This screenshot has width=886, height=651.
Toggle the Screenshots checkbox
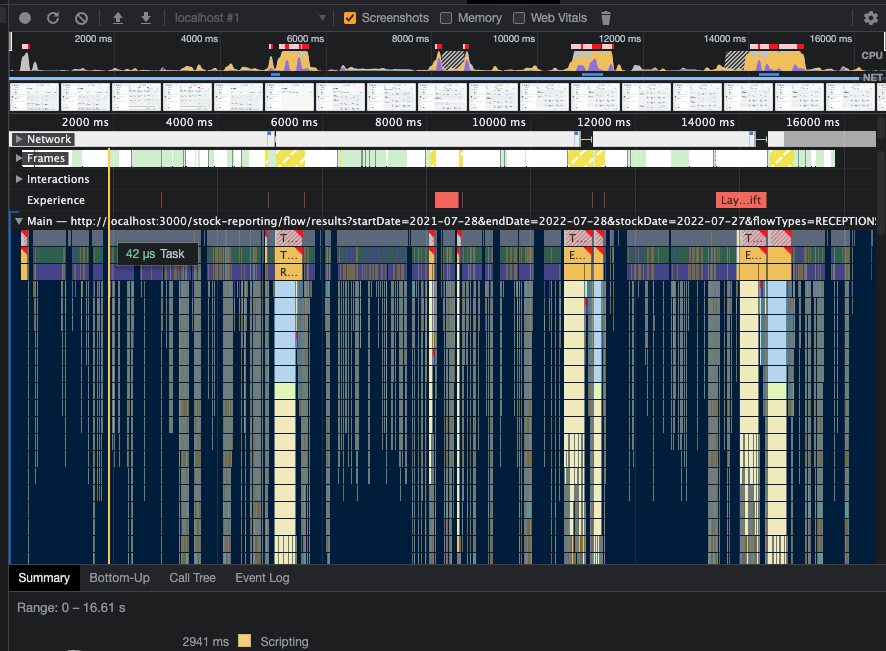[x=350, y=18]
